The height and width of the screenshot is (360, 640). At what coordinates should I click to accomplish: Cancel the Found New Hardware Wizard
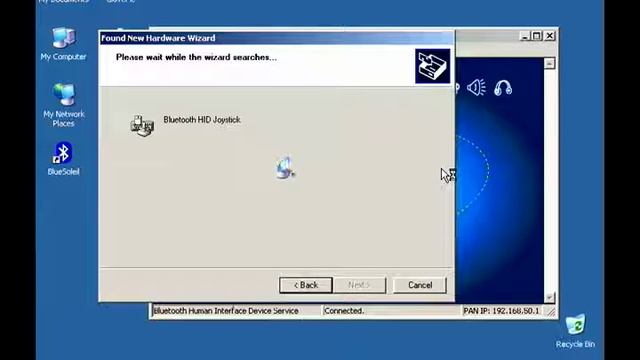(x=420, y=285)
